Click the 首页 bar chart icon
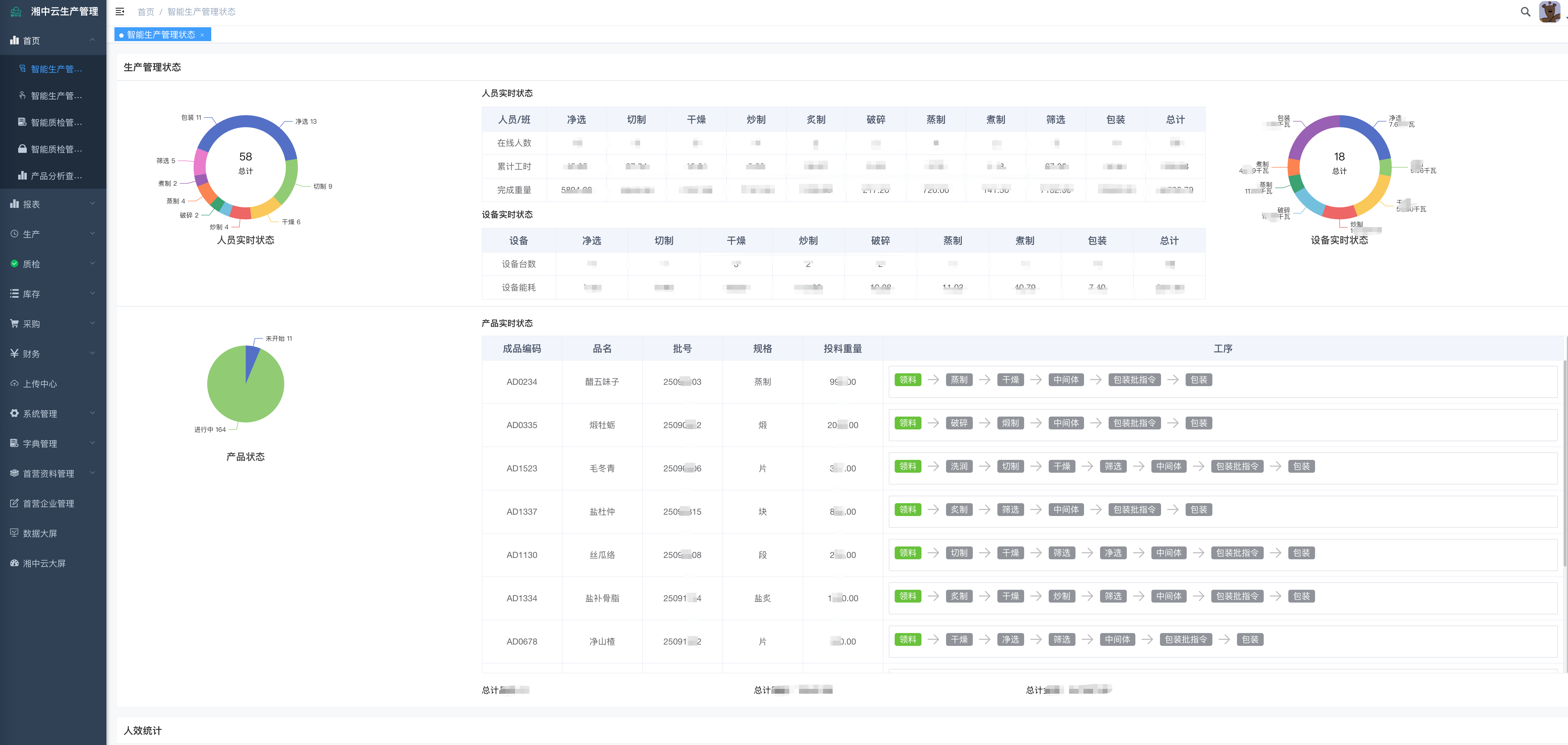 pyautogui.click(x=15, y=40)
